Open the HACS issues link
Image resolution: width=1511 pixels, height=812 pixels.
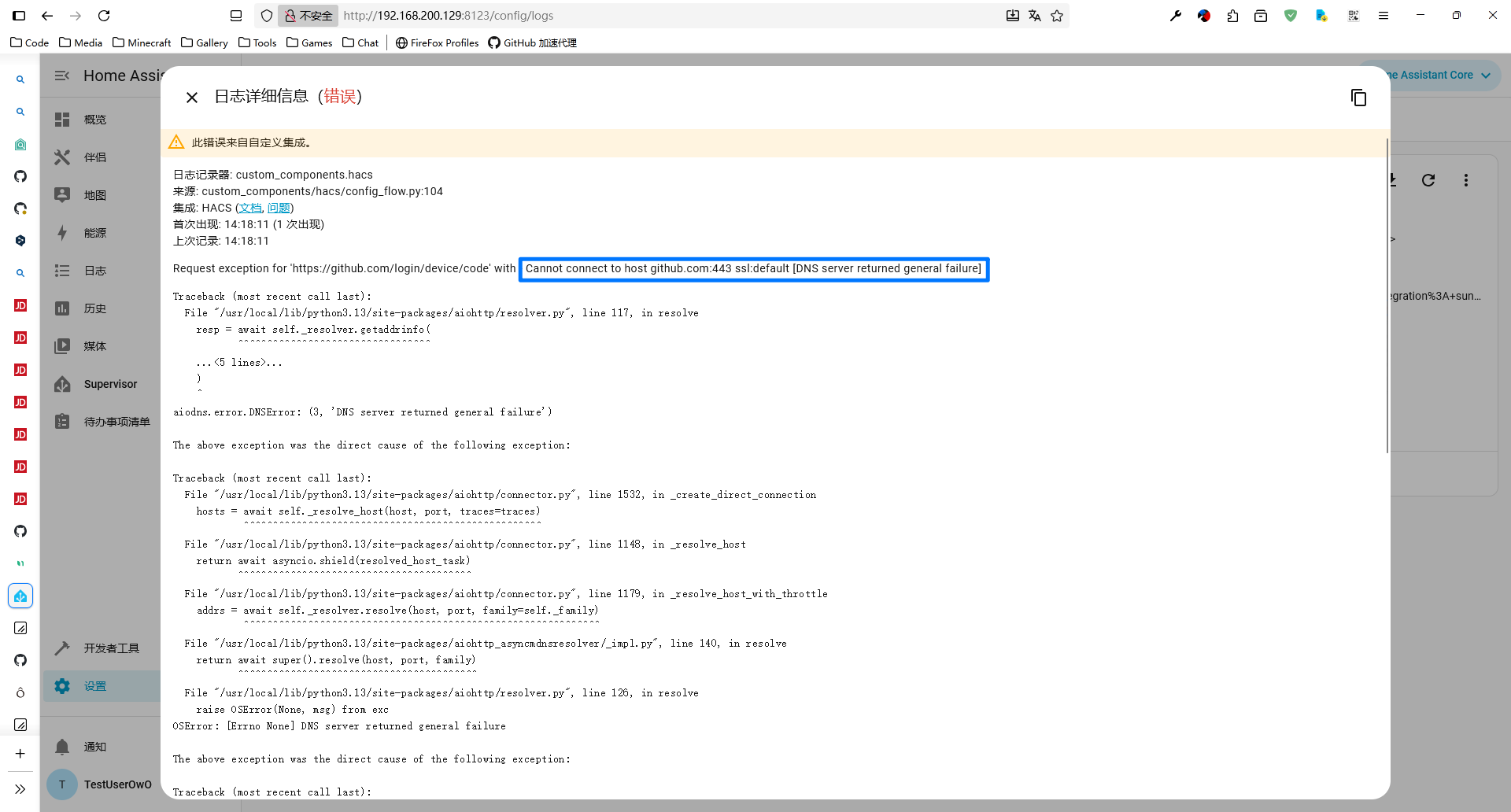(279, 209)
